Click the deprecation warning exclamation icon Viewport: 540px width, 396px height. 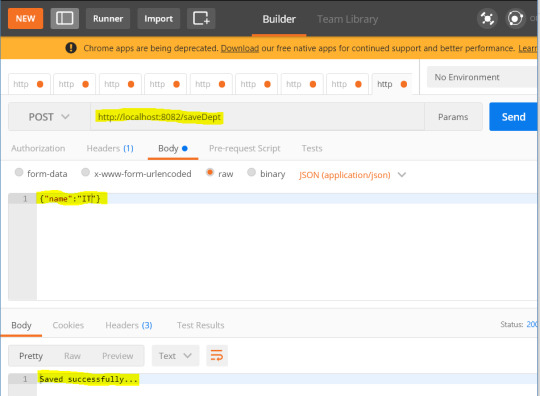pyautogui.click(x=71, y=48)
